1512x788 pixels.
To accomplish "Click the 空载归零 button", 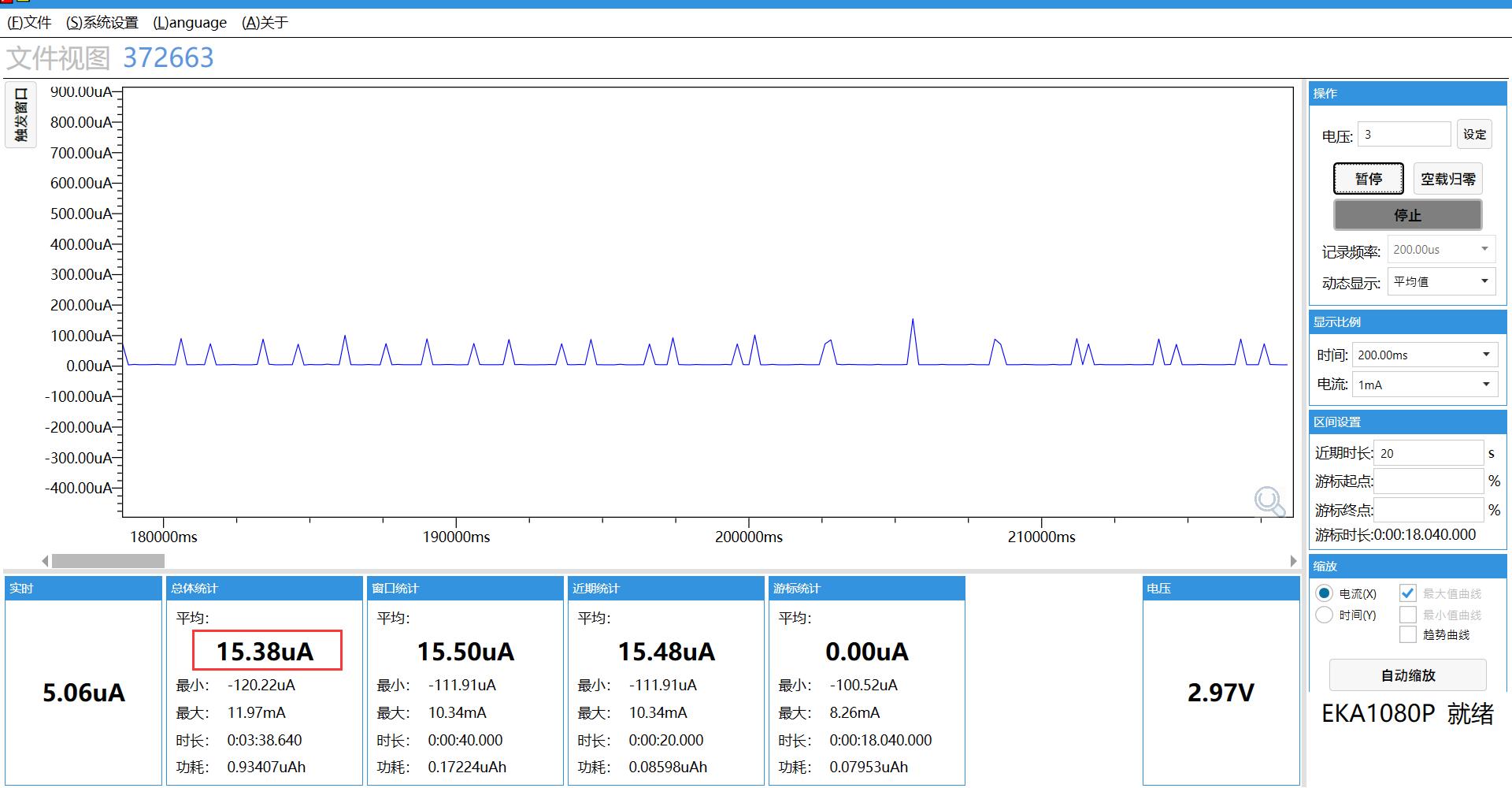I will tap(1447, 179).
